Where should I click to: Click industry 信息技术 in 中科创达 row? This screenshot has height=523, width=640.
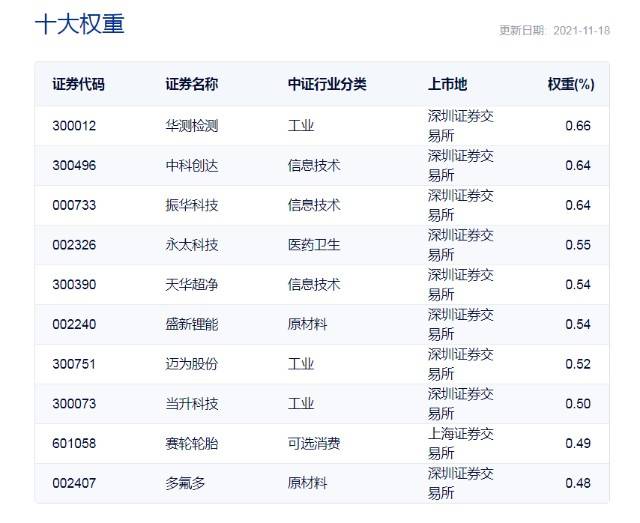[x=314, y=165]
